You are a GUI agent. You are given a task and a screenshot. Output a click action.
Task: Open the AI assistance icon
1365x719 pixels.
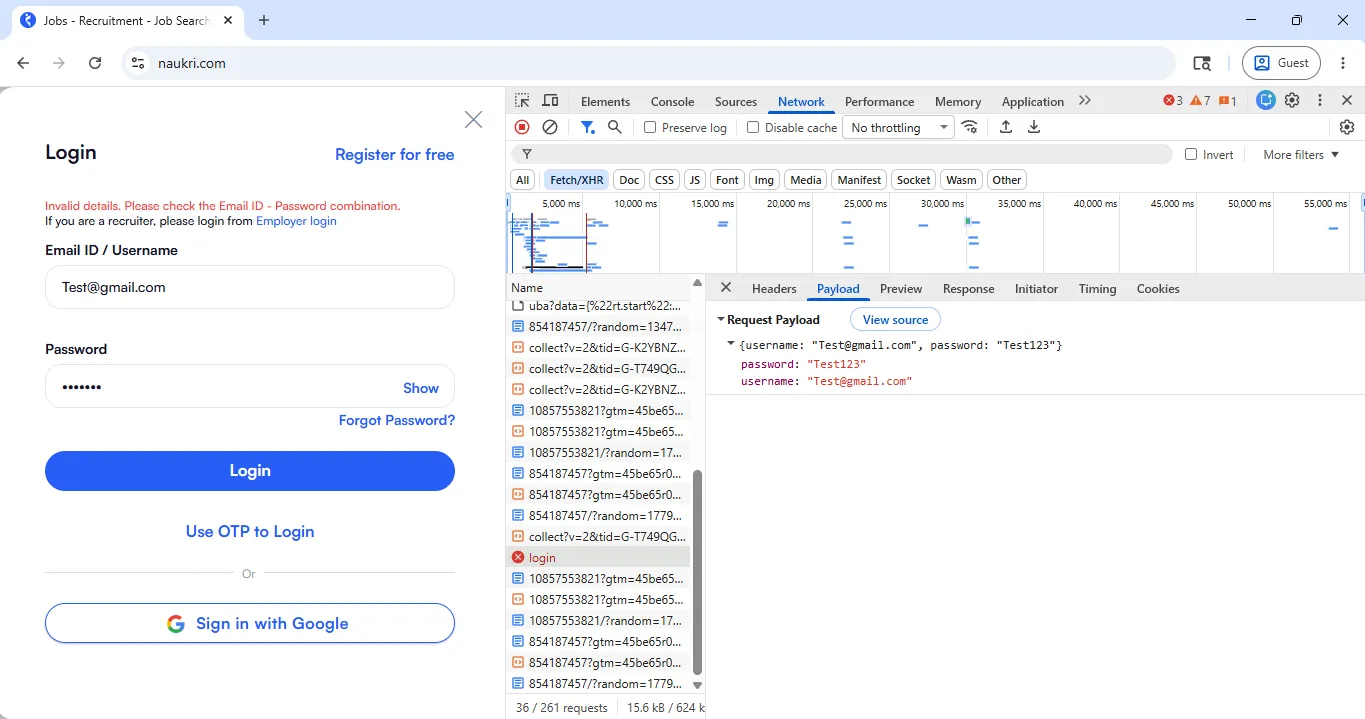[1266, 100]
